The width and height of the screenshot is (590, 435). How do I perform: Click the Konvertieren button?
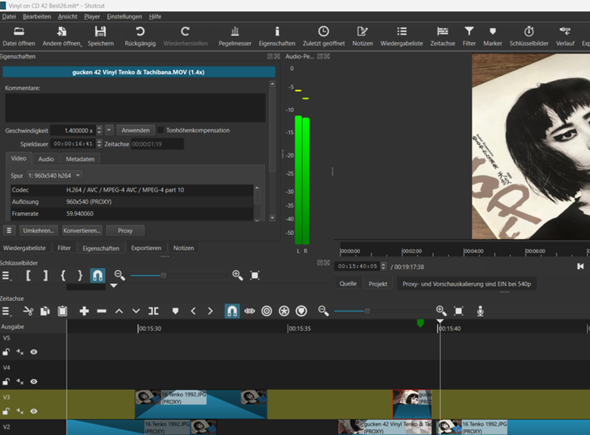click(x=82, y=230)
